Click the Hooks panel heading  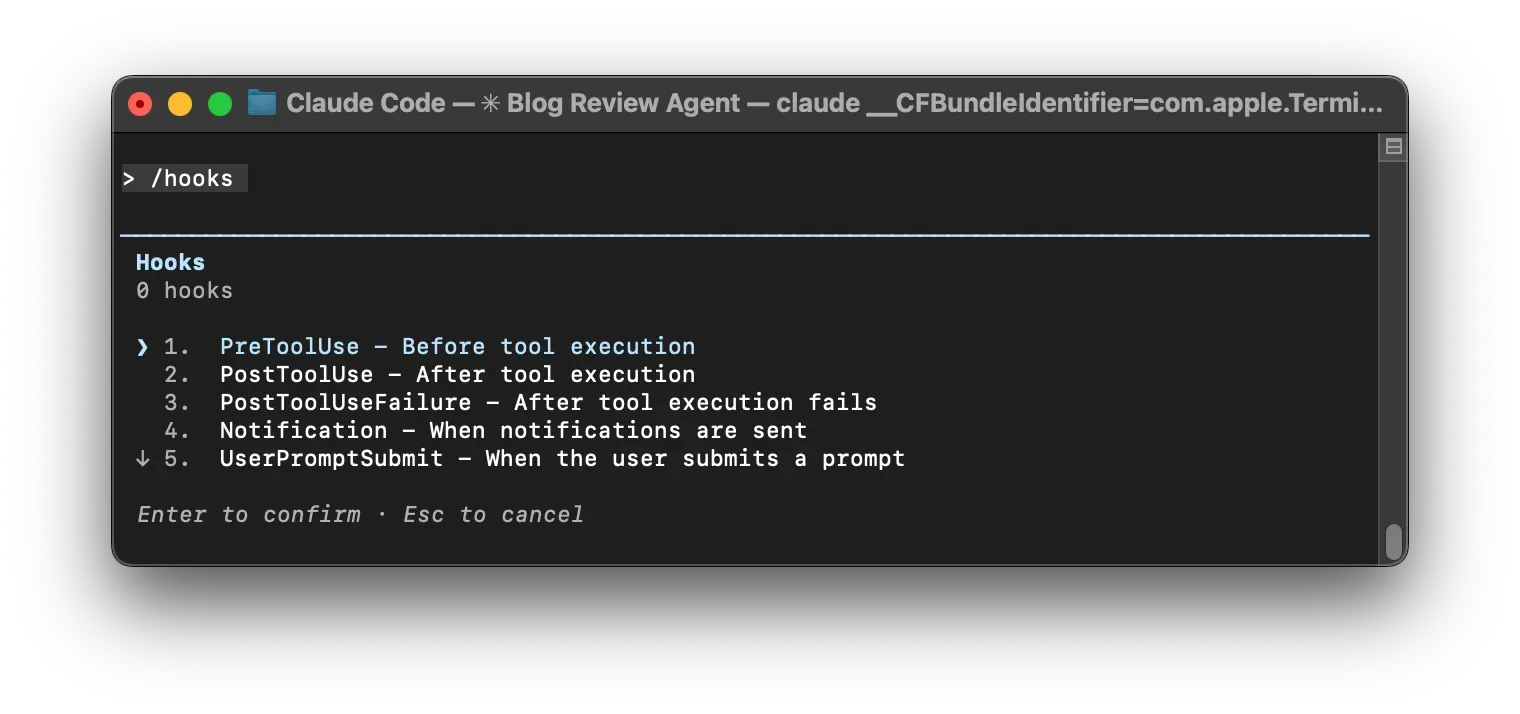[x=170, y=263]
